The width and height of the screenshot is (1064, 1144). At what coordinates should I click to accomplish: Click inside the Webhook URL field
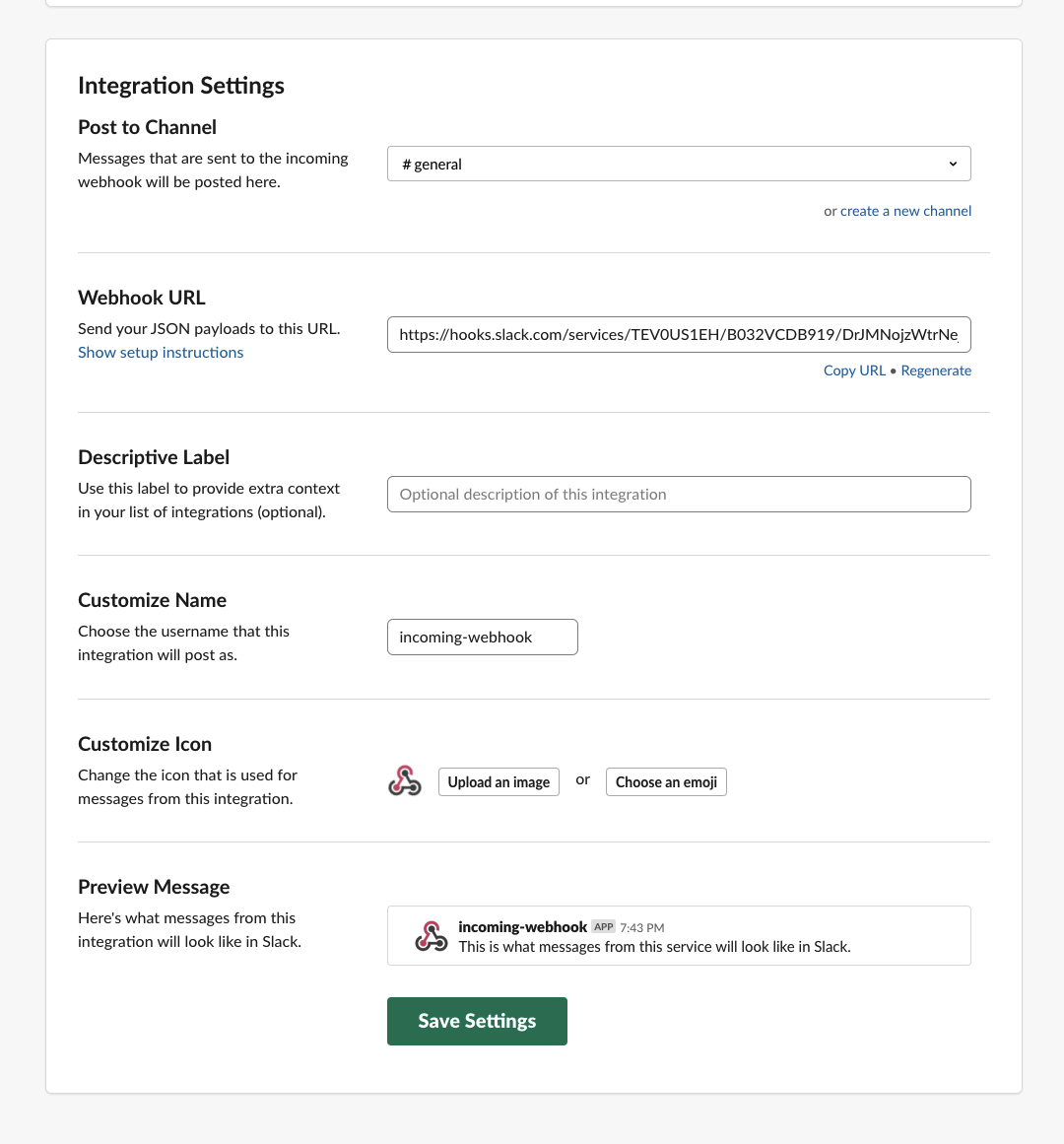(x=678, y=335)
